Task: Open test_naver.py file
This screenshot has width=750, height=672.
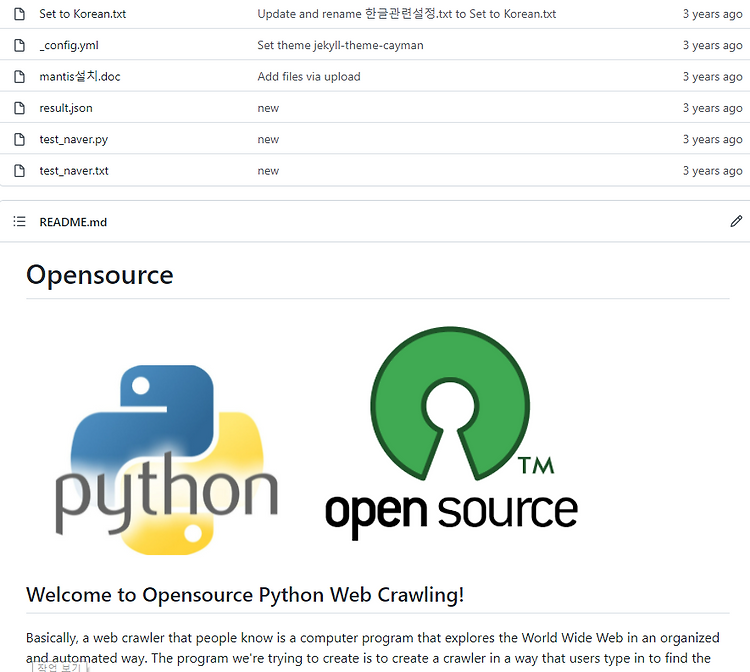Action: [74, 140]
